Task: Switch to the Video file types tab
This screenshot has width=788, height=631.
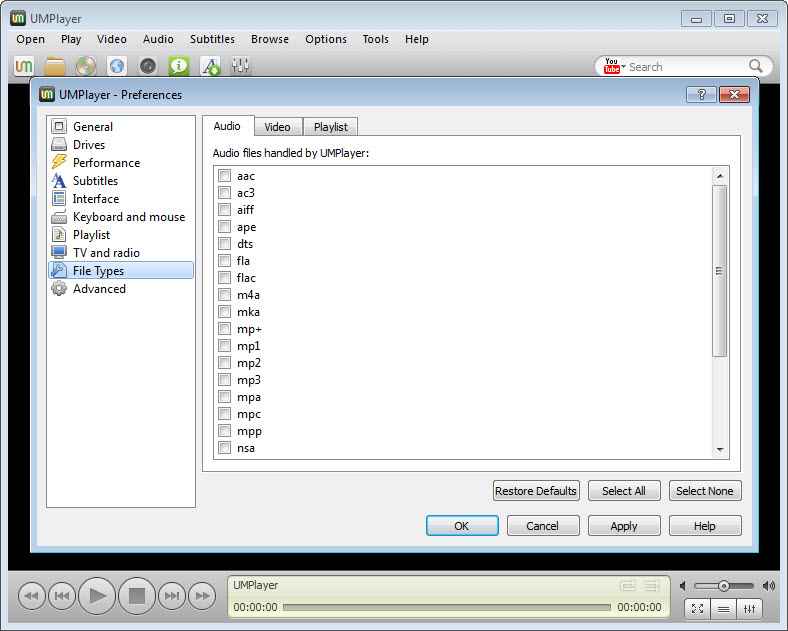Action: (x=277, y=127)
